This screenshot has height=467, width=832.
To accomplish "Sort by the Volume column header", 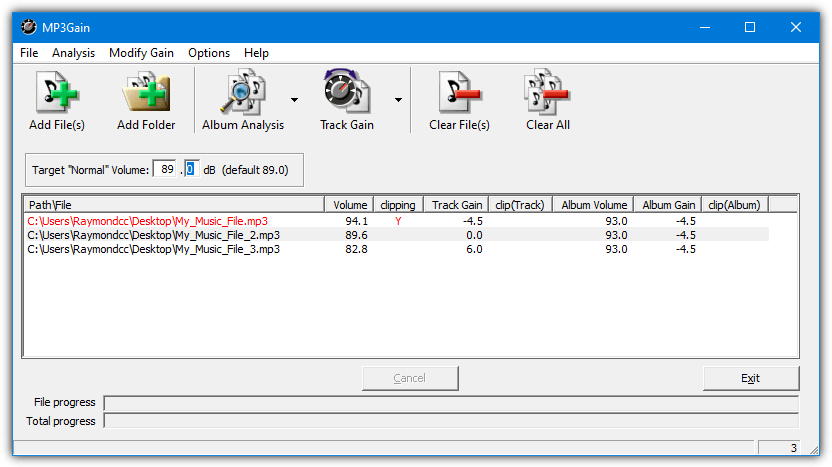I will [349, 205].
